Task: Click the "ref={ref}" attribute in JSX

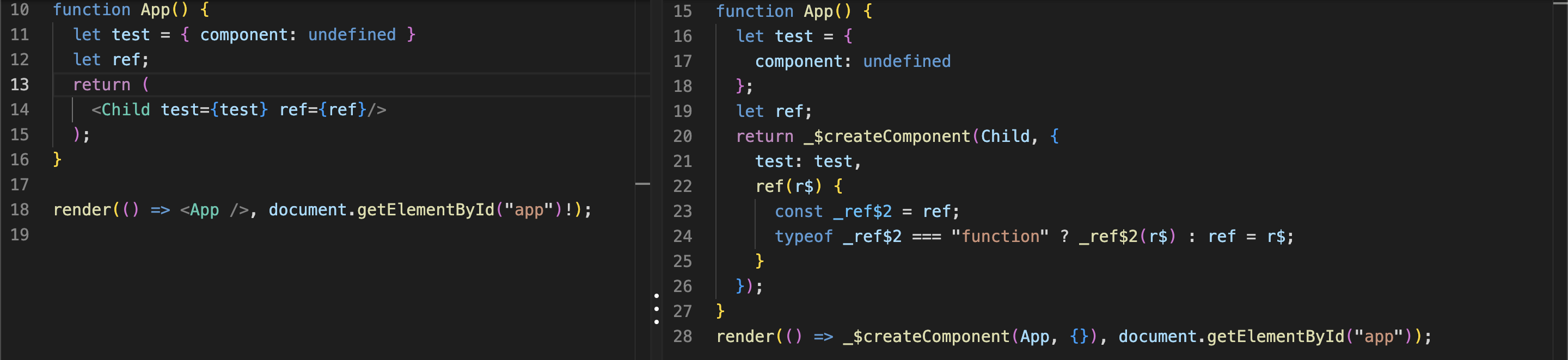Action: (x=323, y=109)
